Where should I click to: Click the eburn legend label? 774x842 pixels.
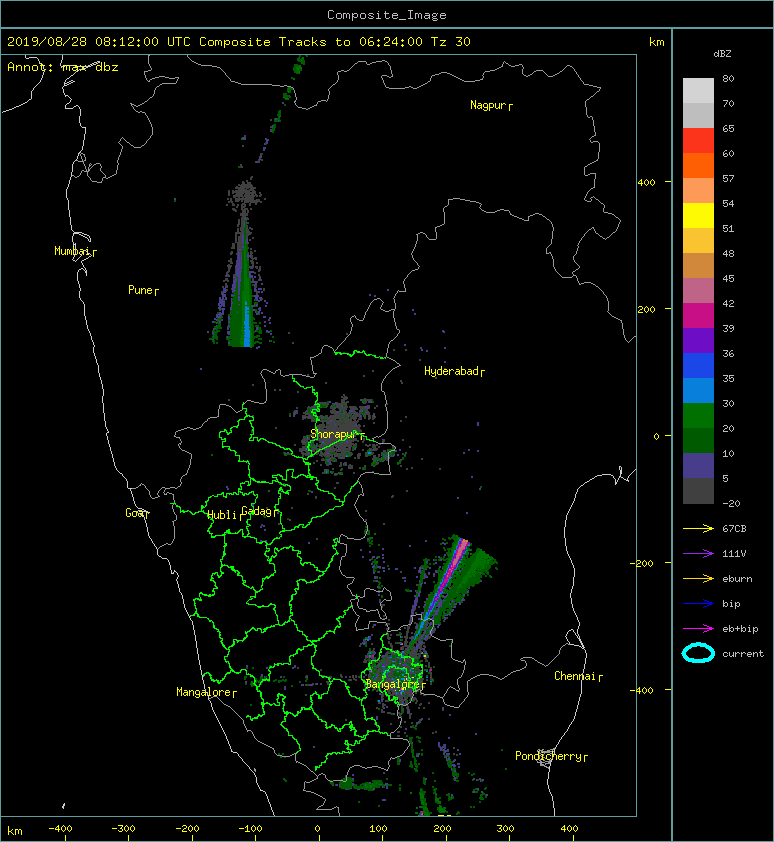pos(737,579)
